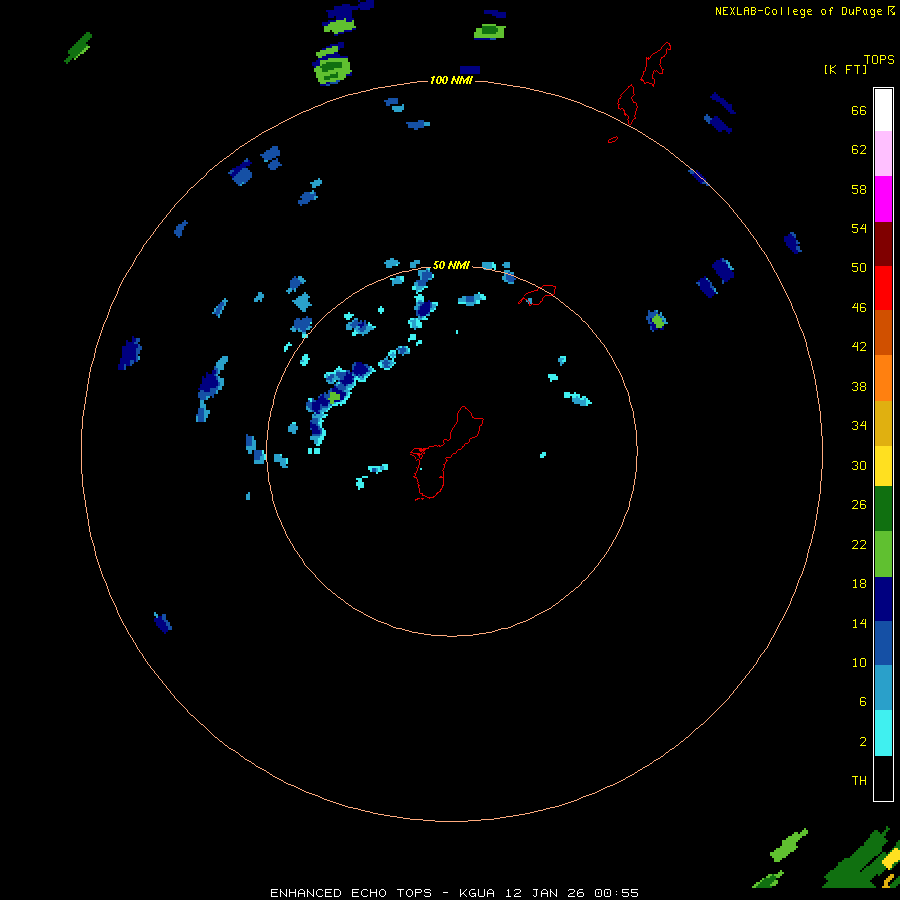Click the '18' legend value
This screenshot has height=900, width=900.
pyautogui.click(x=859, y=584)
